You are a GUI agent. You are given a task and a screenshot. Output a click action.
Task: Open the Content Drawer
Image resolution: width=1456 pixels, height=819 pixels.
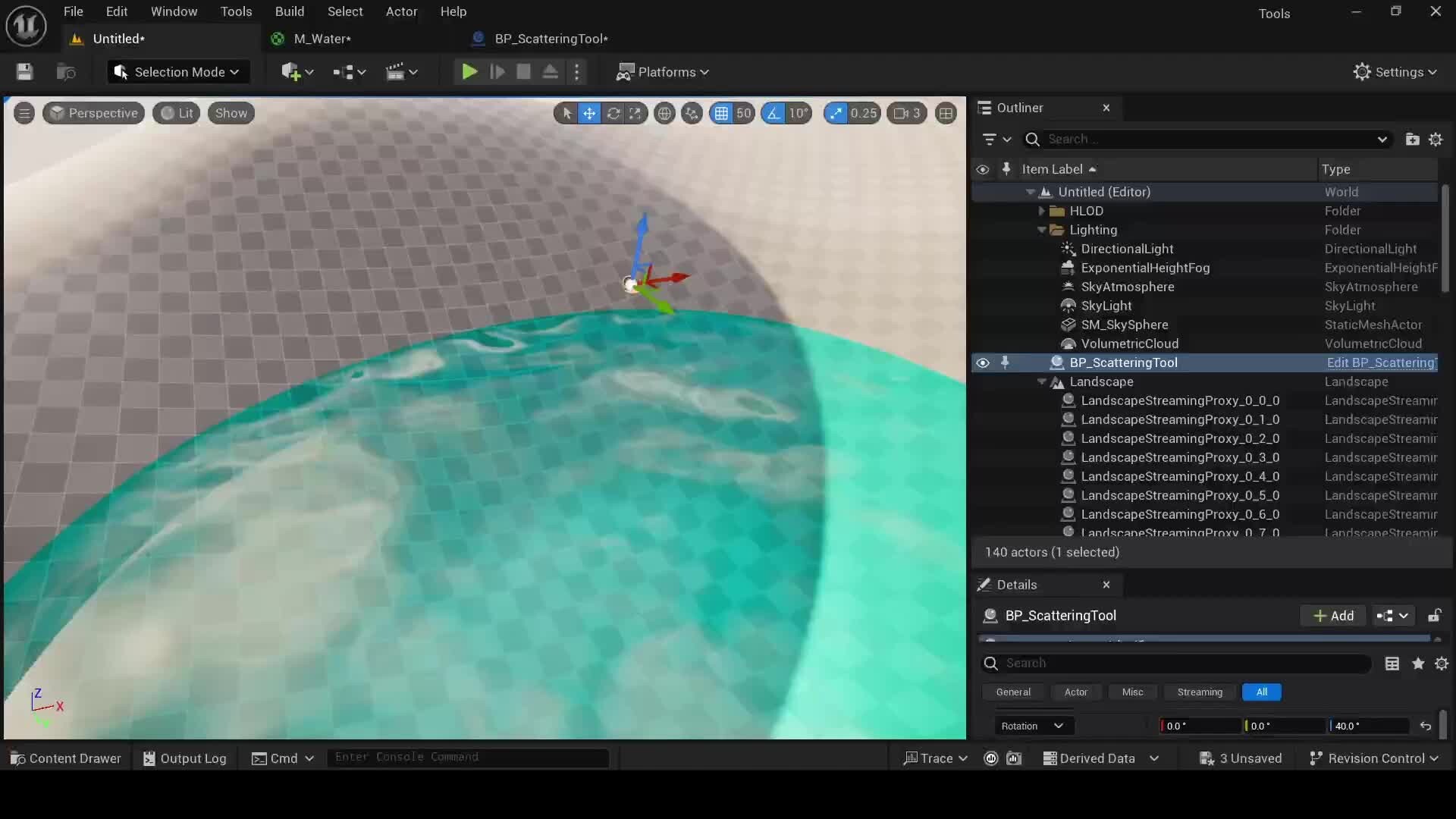point(65,758)
